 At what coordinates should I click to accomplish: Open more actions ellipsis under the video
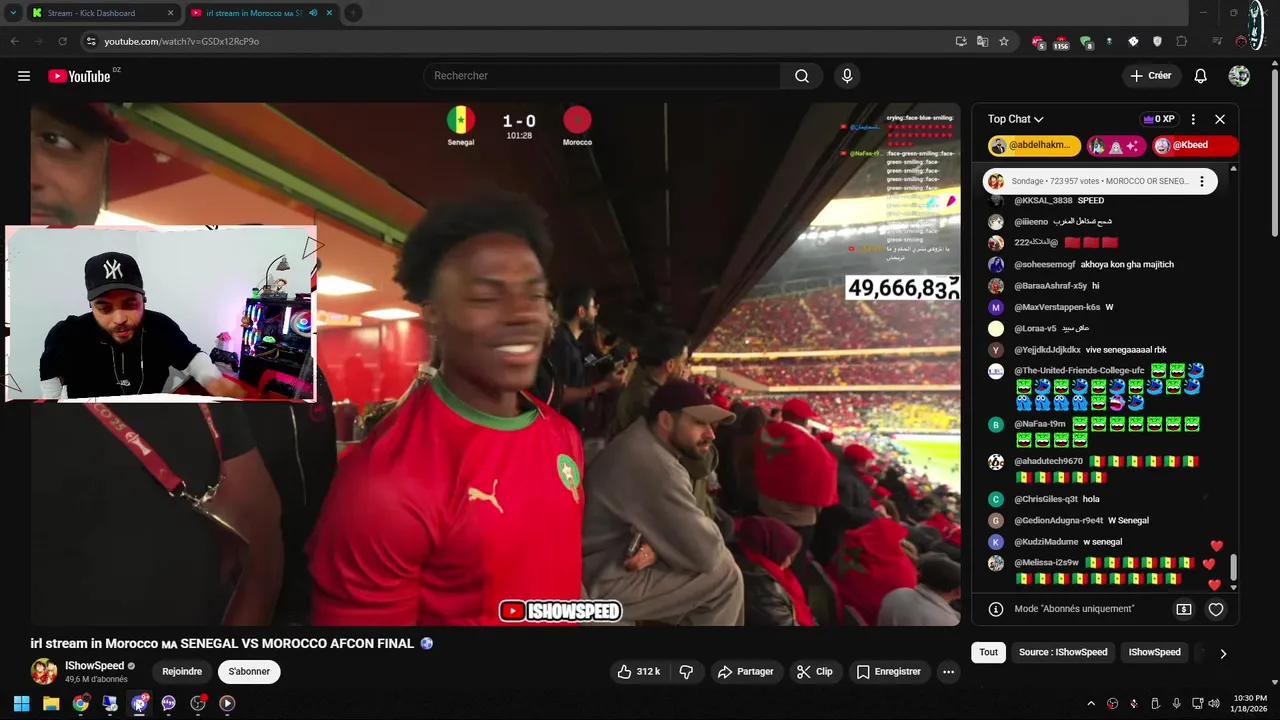click(948, 672)
